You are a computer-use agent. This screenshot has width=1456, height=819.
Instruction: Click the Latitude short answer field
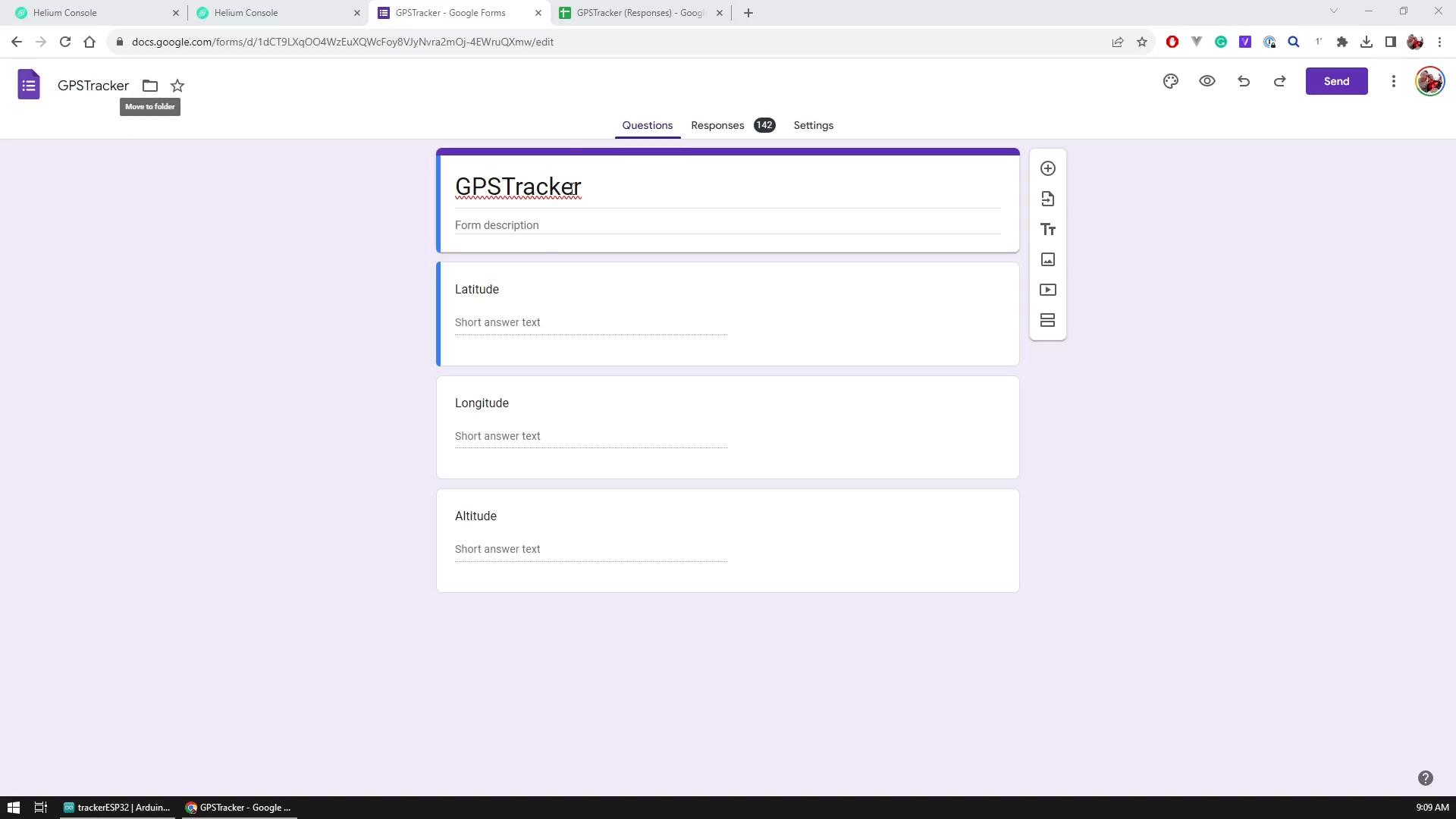(590, 322)
